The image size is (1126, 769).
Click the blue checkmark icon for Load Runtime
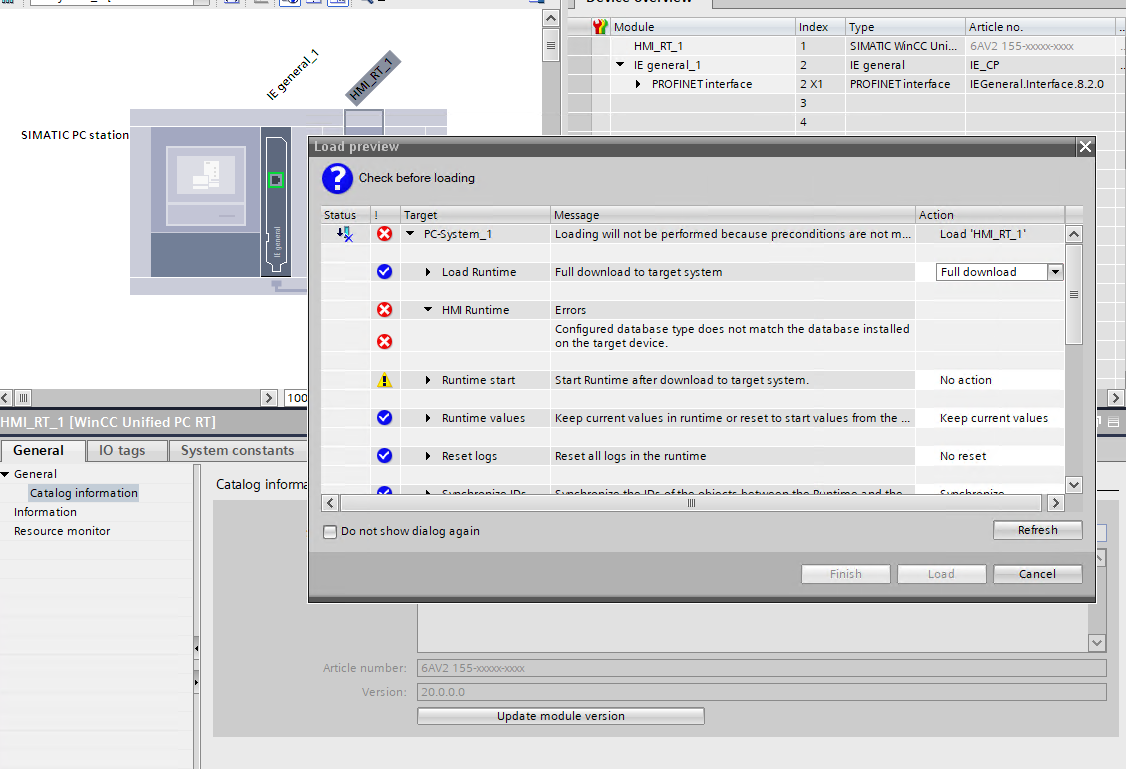pos(384,272)
